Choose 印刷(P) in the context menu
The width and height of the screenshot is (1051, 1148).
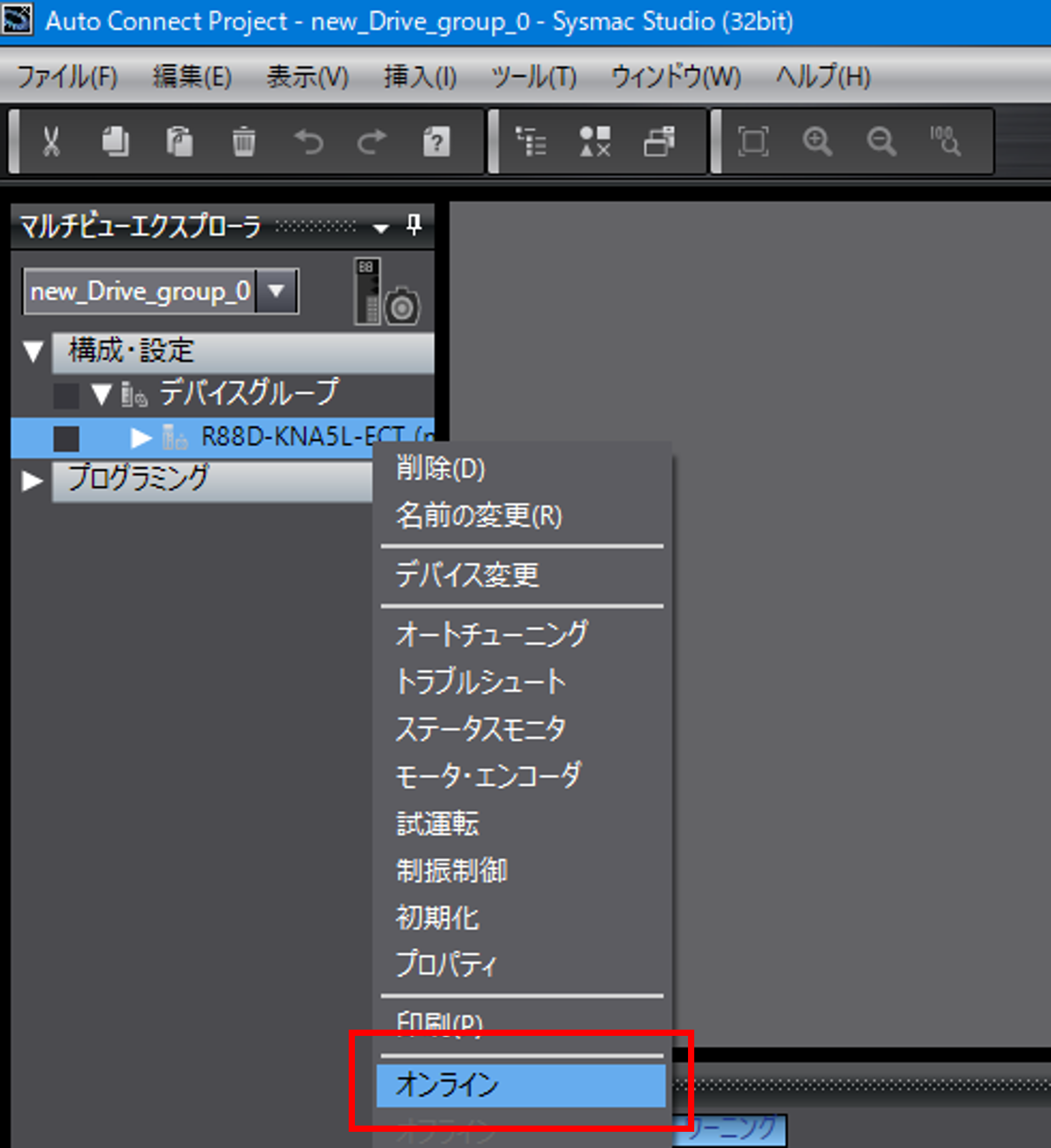point(522,1024)
